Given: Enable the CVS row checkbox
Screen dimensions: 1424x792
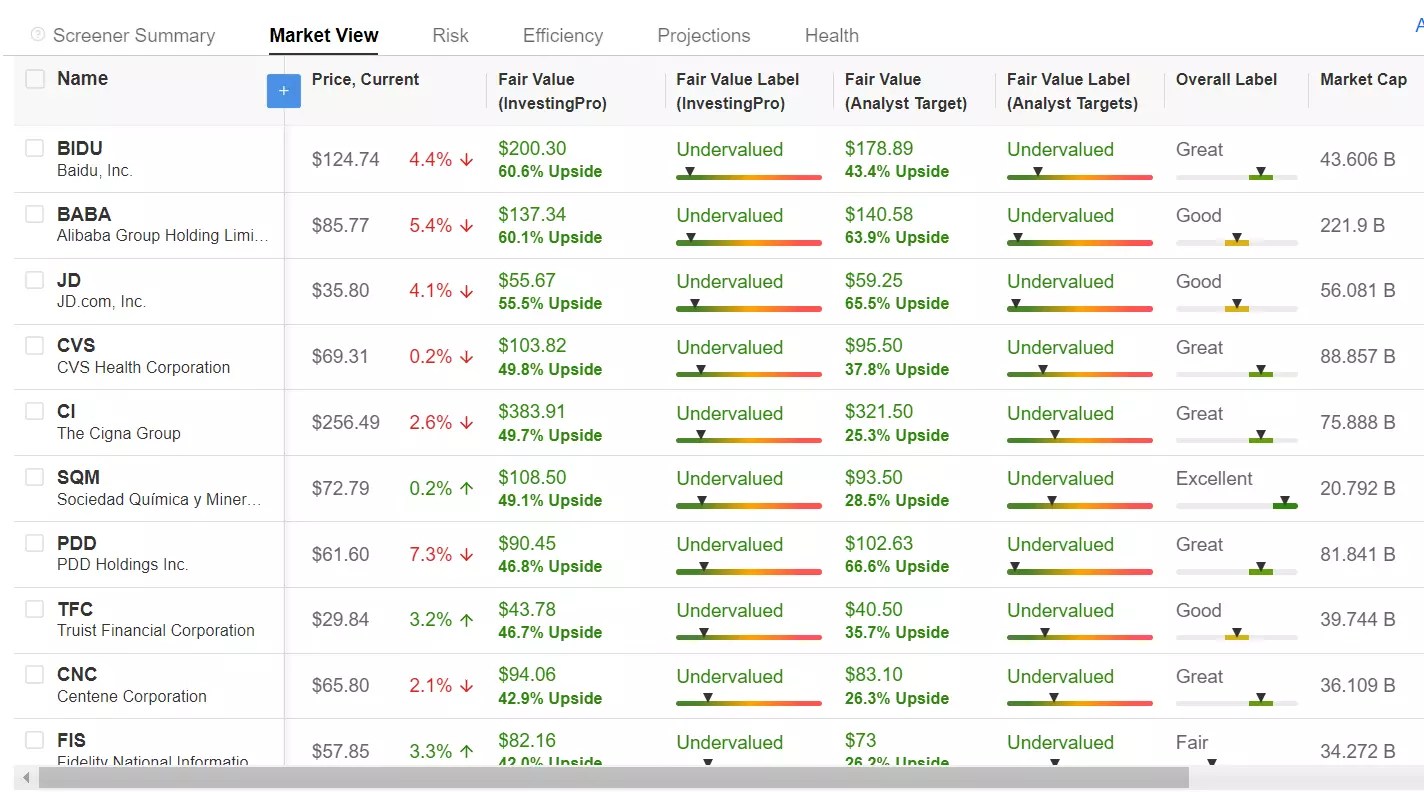Looking at the screenshot, I should [x=35, y=345].
